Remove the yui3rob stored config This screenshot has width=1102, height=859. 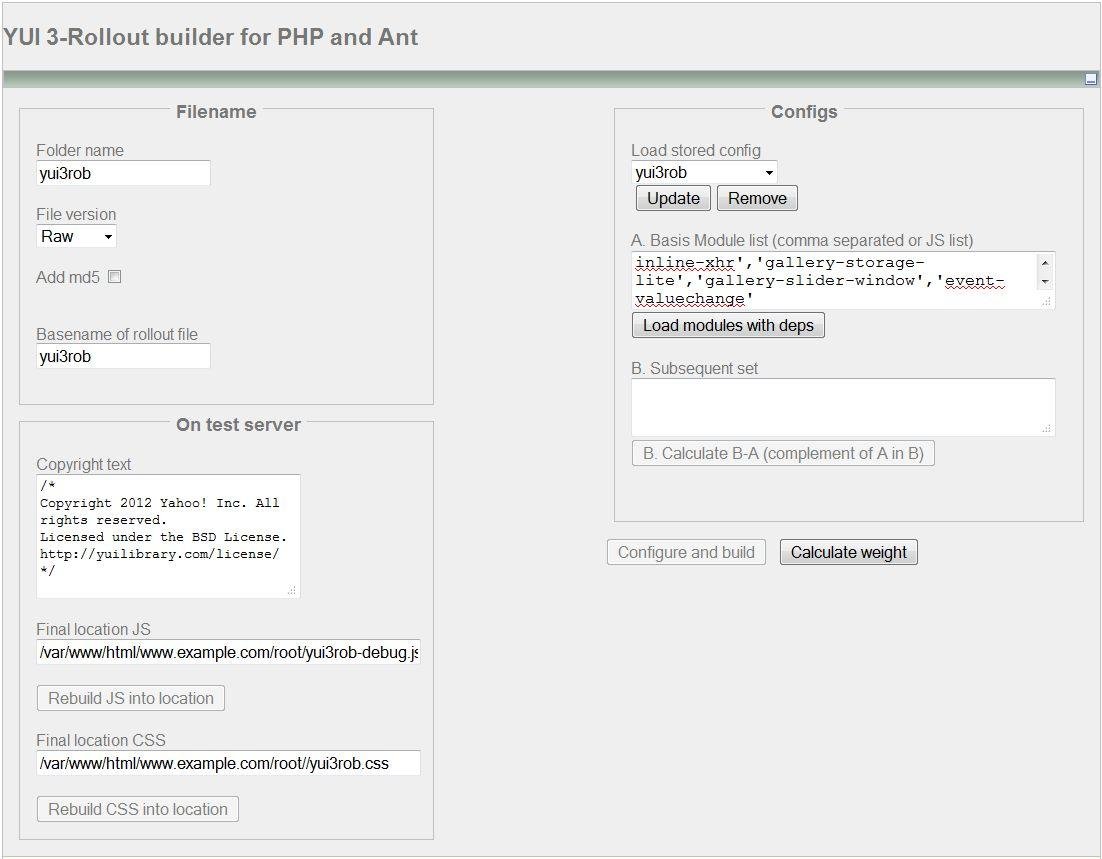click(x=757, y=198)
